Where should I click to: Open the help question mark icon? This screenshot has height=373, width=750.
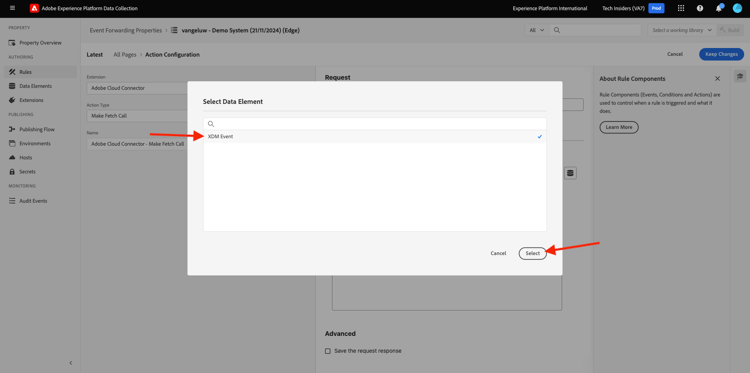click(x=700, y=8)
